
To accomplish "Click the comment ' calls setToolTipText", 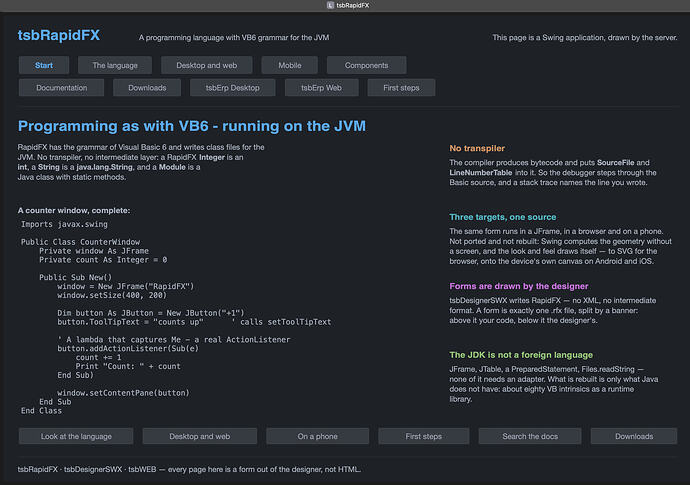I will [281, 322].
